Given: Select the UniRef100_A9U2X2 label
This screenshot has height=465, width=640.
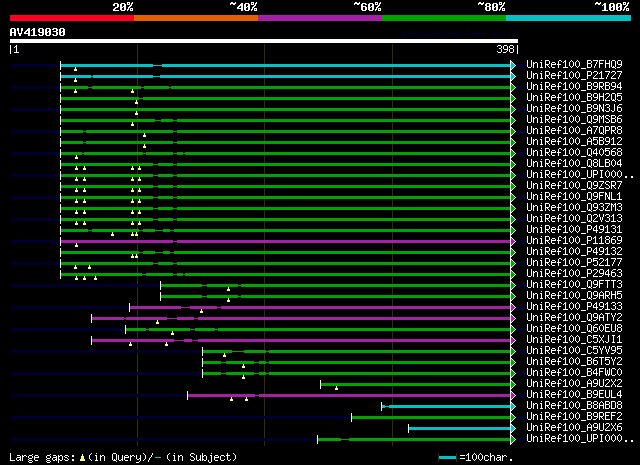Looking at the screenshot, I should (x=574, y=384).
